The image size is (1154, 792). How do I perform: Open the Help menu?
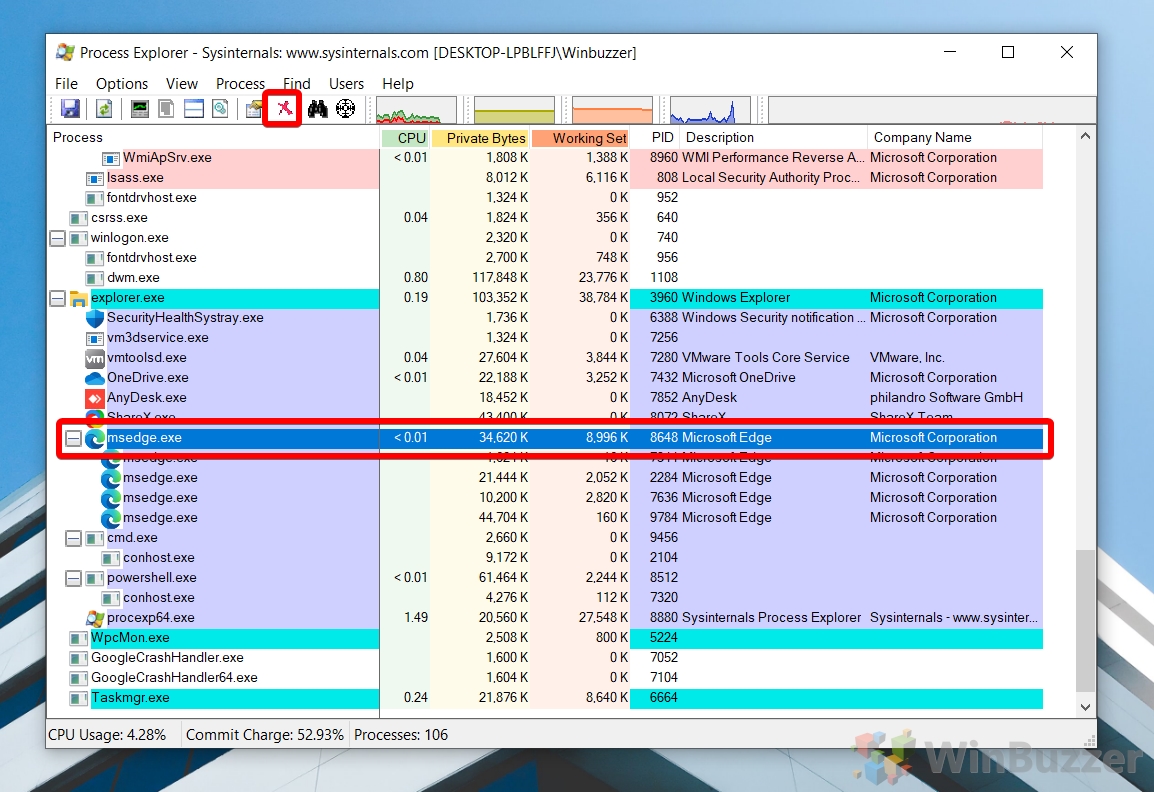coord(397,84)
